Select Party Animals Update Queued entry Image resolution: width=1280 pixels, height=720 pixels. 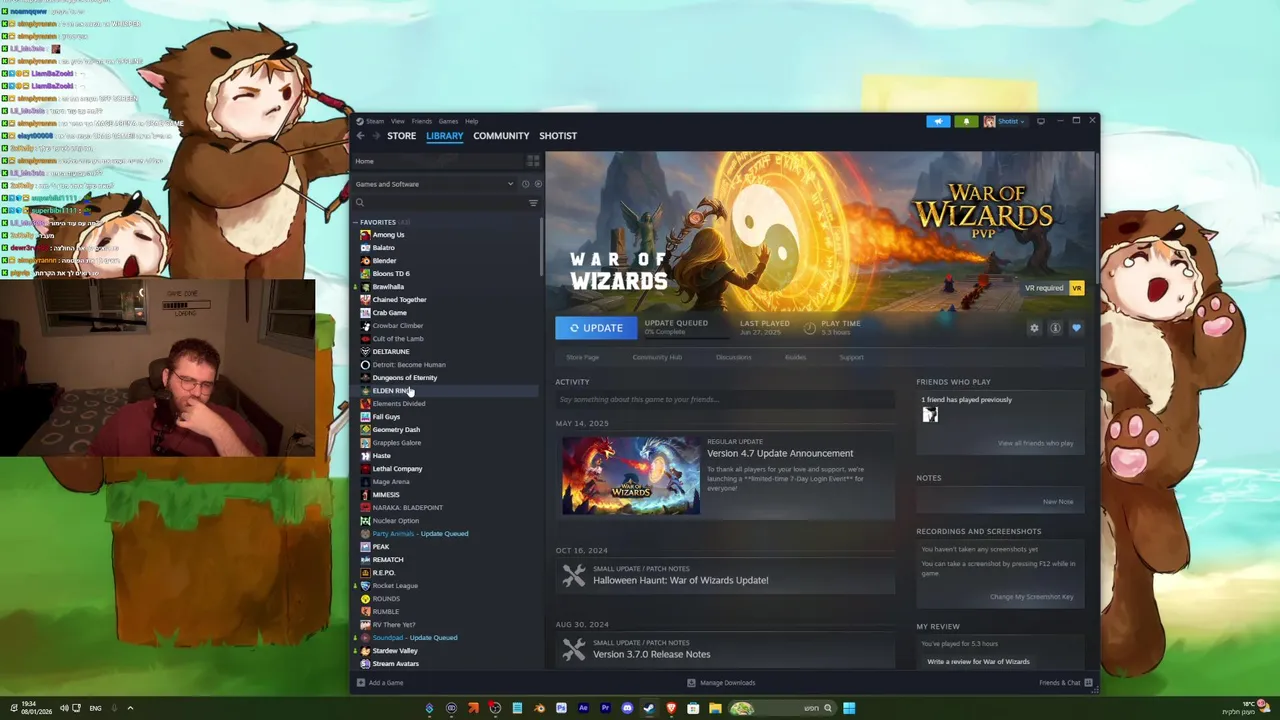click(420, 534)
